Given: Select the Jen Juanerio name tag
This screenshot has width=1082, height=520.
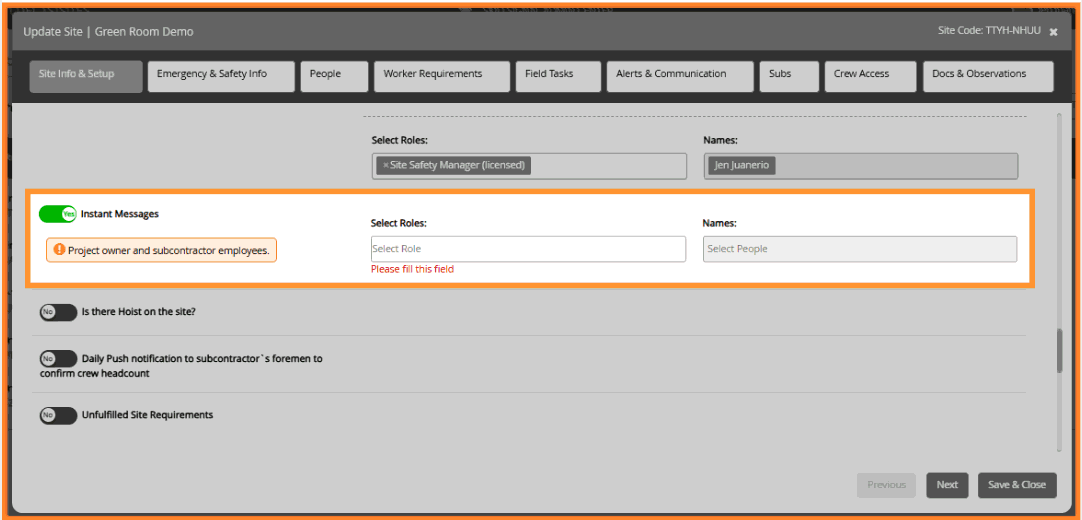Looking at the screenshot, I should coord(742,166).
